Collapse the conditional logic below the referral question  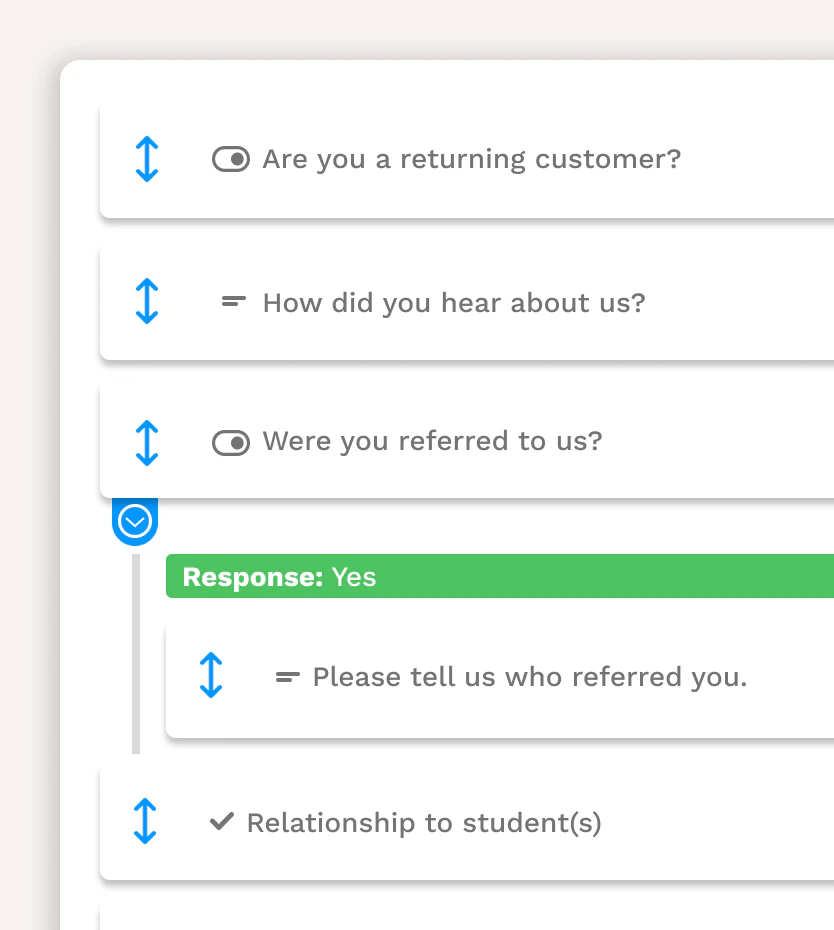pos(135,521)
